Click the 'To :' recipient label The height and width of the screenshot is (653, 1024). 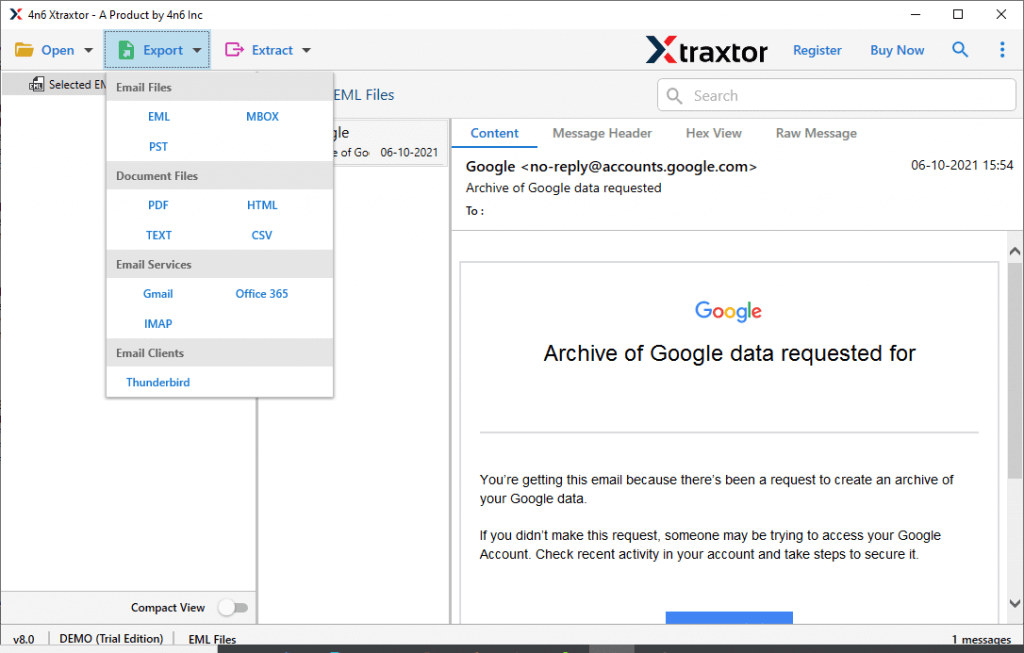(x=475, y=211)
